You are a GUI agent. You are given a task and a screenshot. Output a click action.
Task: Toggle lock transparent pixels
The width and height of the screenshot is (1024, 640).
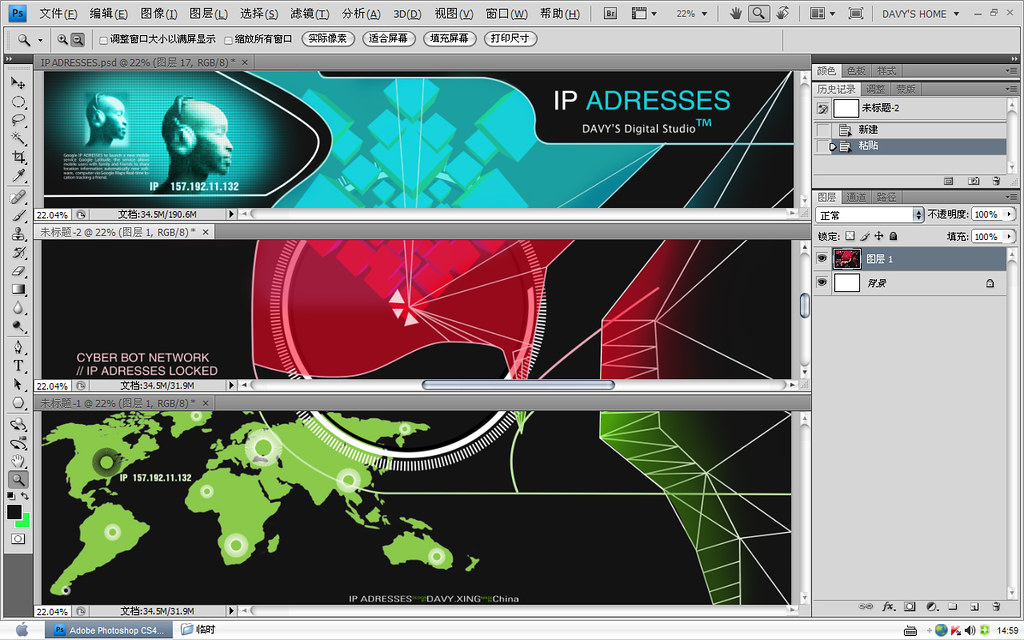pyautogui.click(x=850, y=236)
